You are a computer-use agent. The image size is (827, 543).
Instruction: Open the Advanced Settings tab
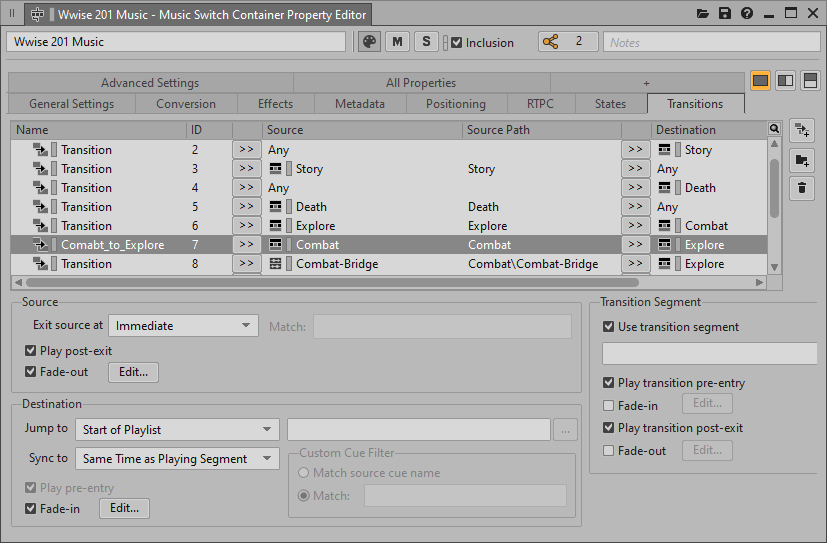pos(150,83)
